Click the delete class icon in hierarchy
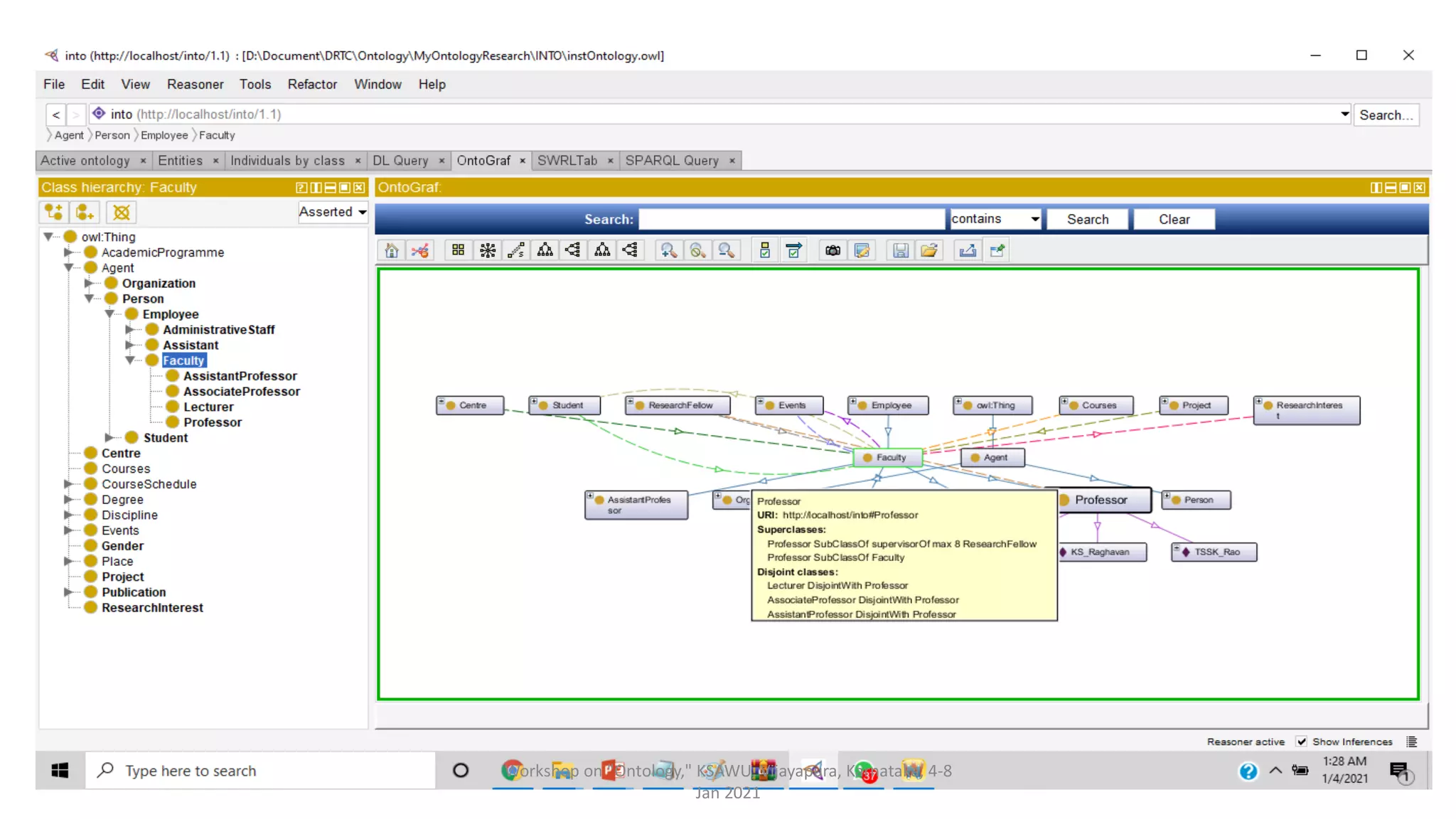 point(122,212)
